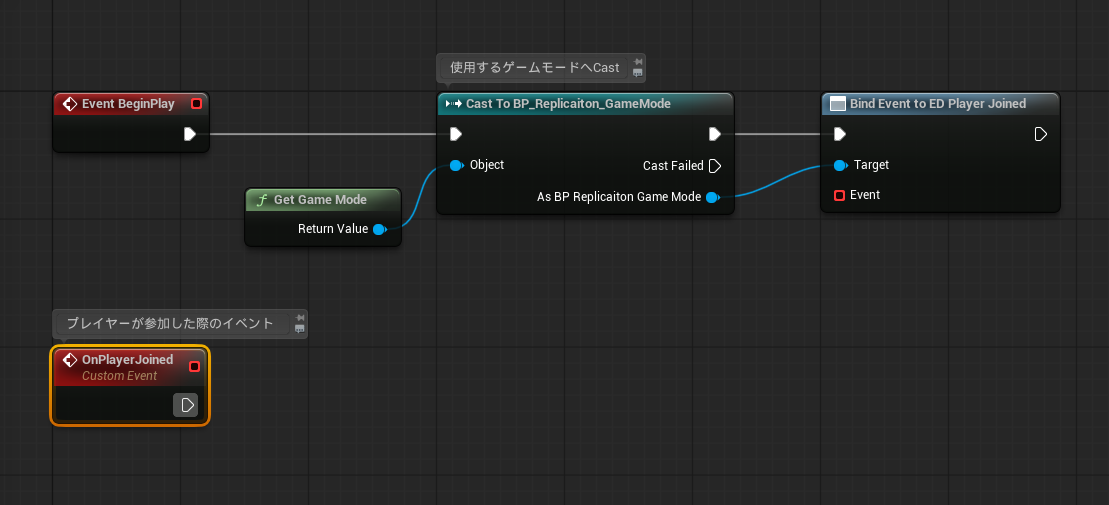The width and height of the screenshot is (1109, 505).
Task: Click the Cast node execution output pin
Action: point(715,134)
